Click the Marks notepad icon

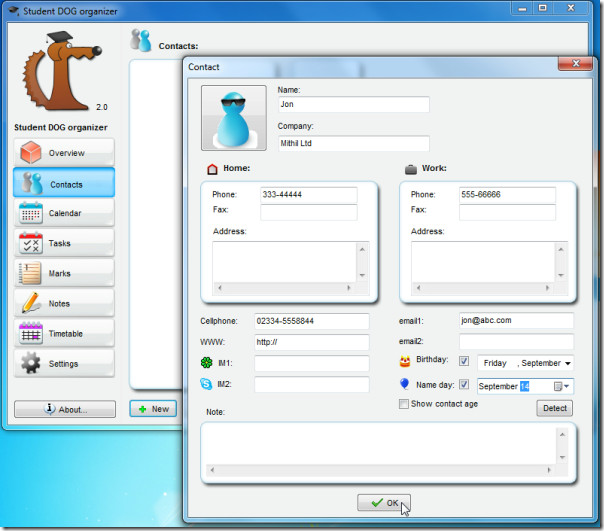point(30,273)
